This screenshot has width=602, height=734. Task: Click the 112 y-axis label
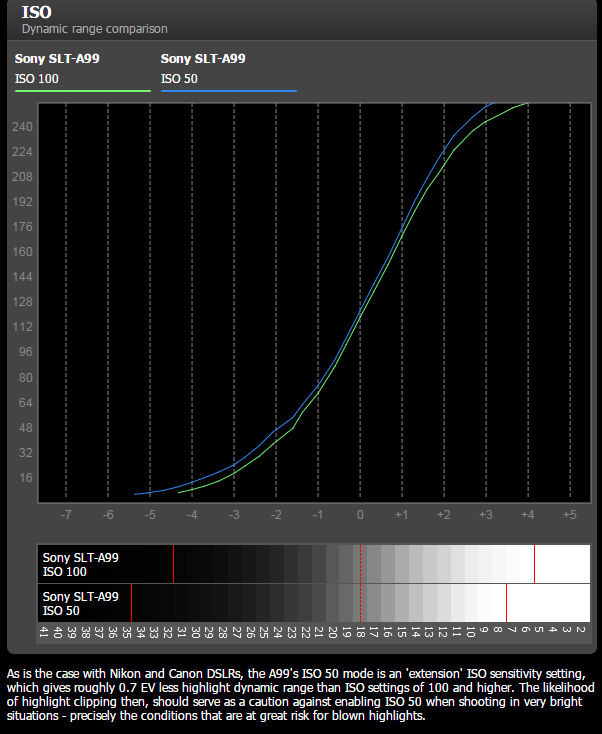click(x=22, y=327)
